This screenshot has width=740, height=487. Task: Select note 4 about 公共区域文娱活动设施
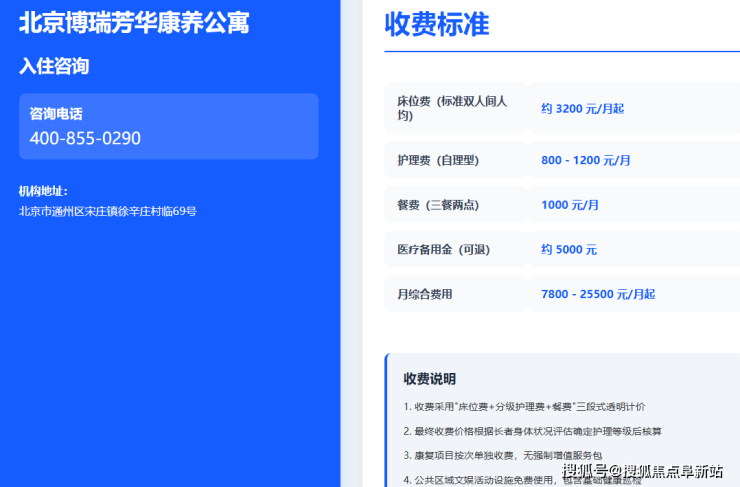pyautogui.click(x=522, y=480)
